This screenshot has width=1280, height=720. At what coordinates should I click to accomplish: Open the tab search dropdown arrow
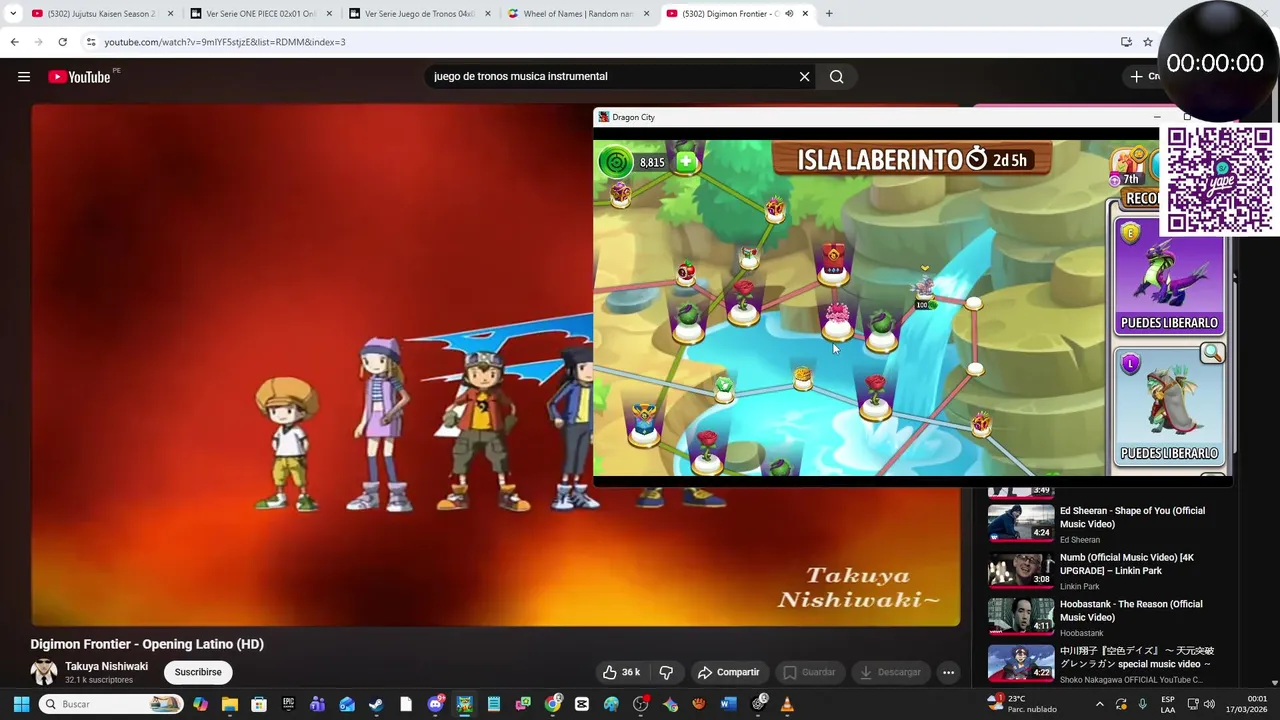pos(13,14)
